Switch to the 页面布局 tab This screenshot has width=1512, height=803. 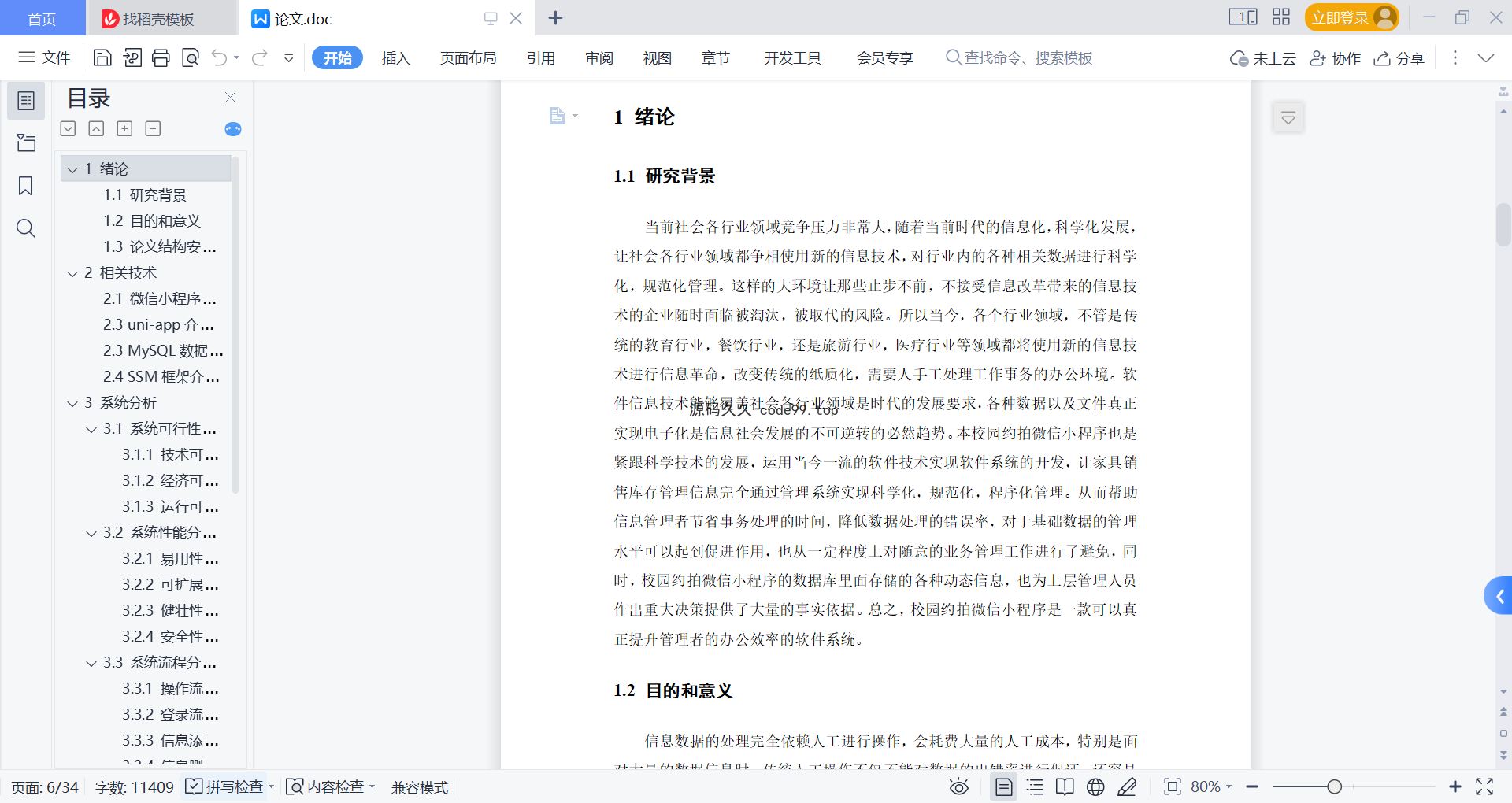[x=468, y=57]
